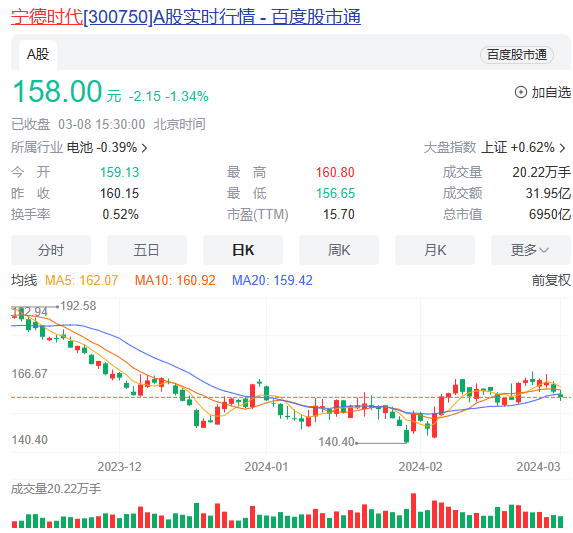Click the MA10 moving average label

coord(175,280)
